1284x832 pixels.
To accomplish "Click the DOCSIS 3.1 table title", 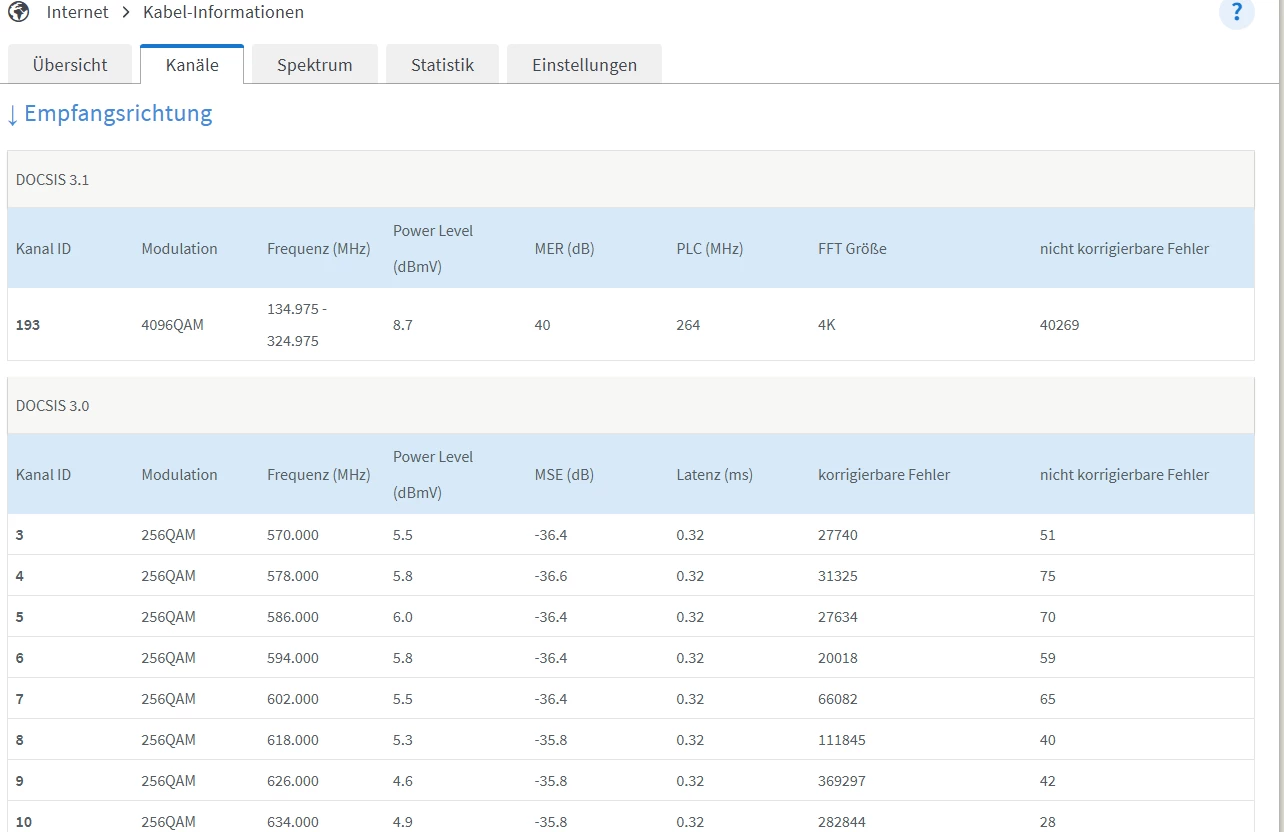I will 52,180.
